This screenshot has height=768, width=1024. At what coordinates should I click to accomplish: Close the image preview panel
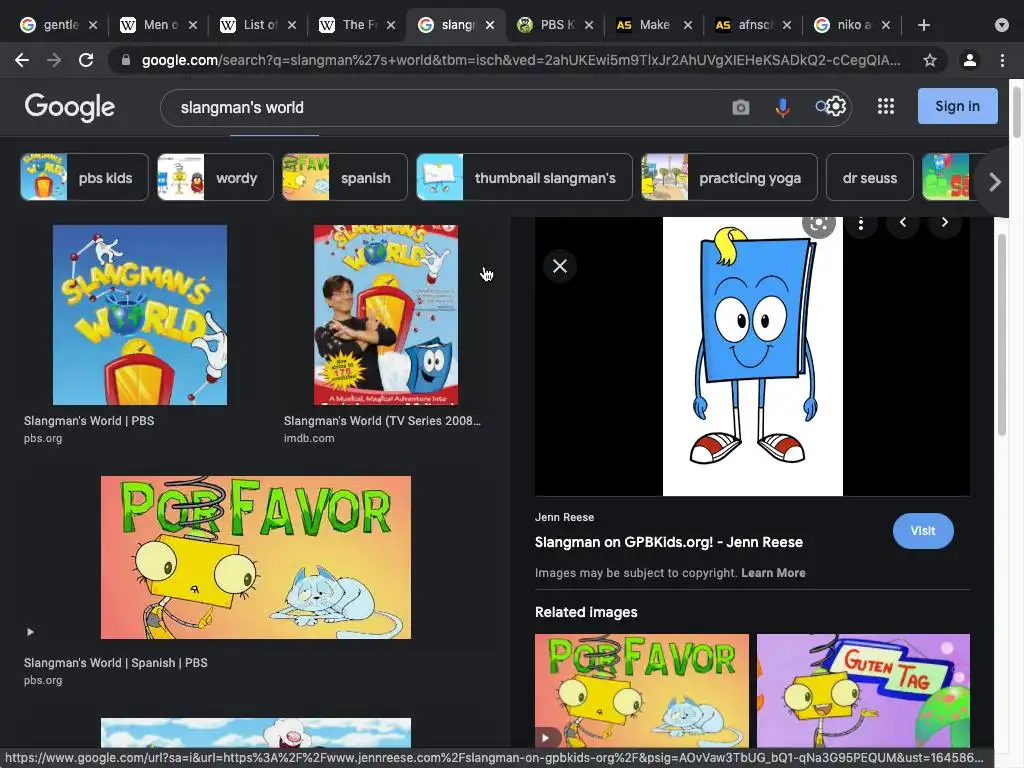pyautogui.click(x=560, y=266)
